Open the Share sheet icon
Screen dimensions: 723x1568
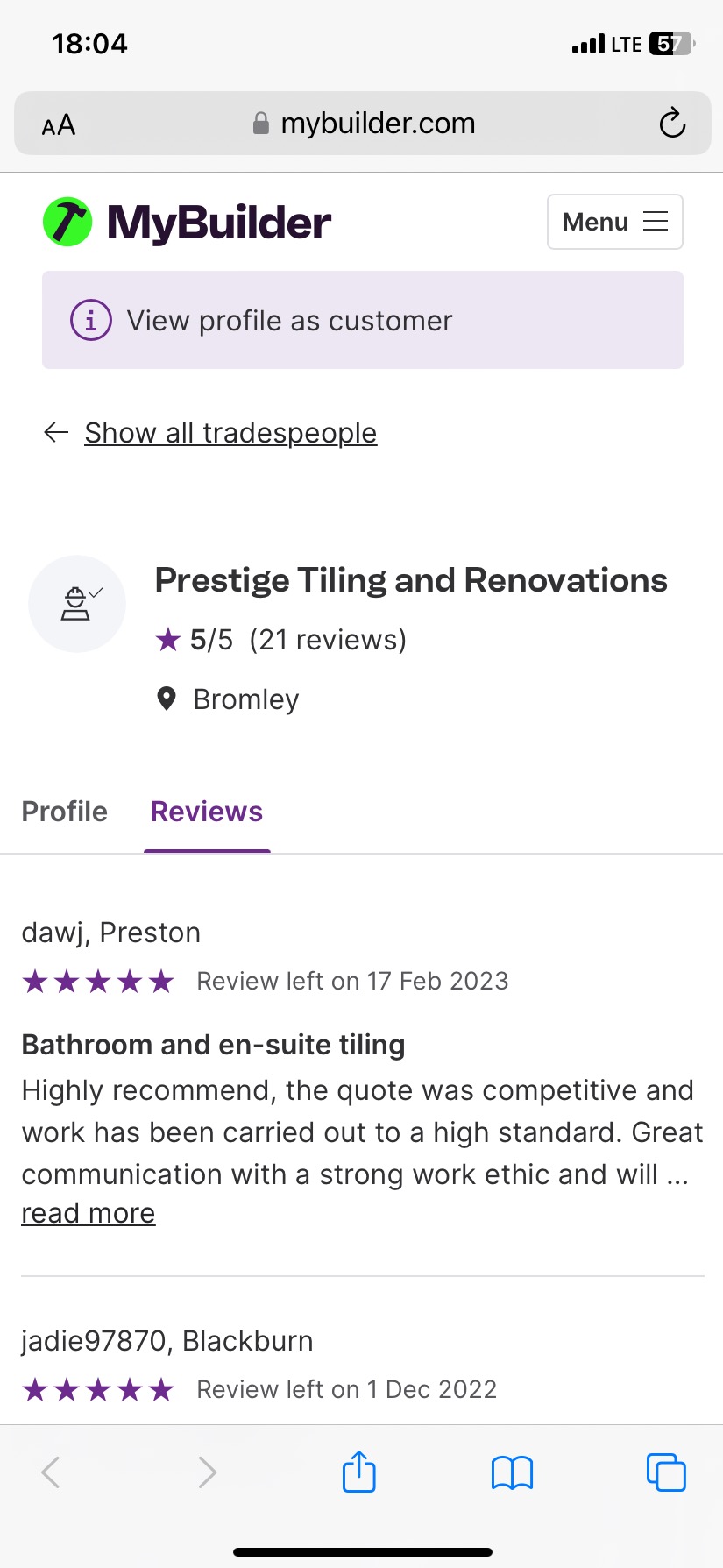click(358, 1472)
